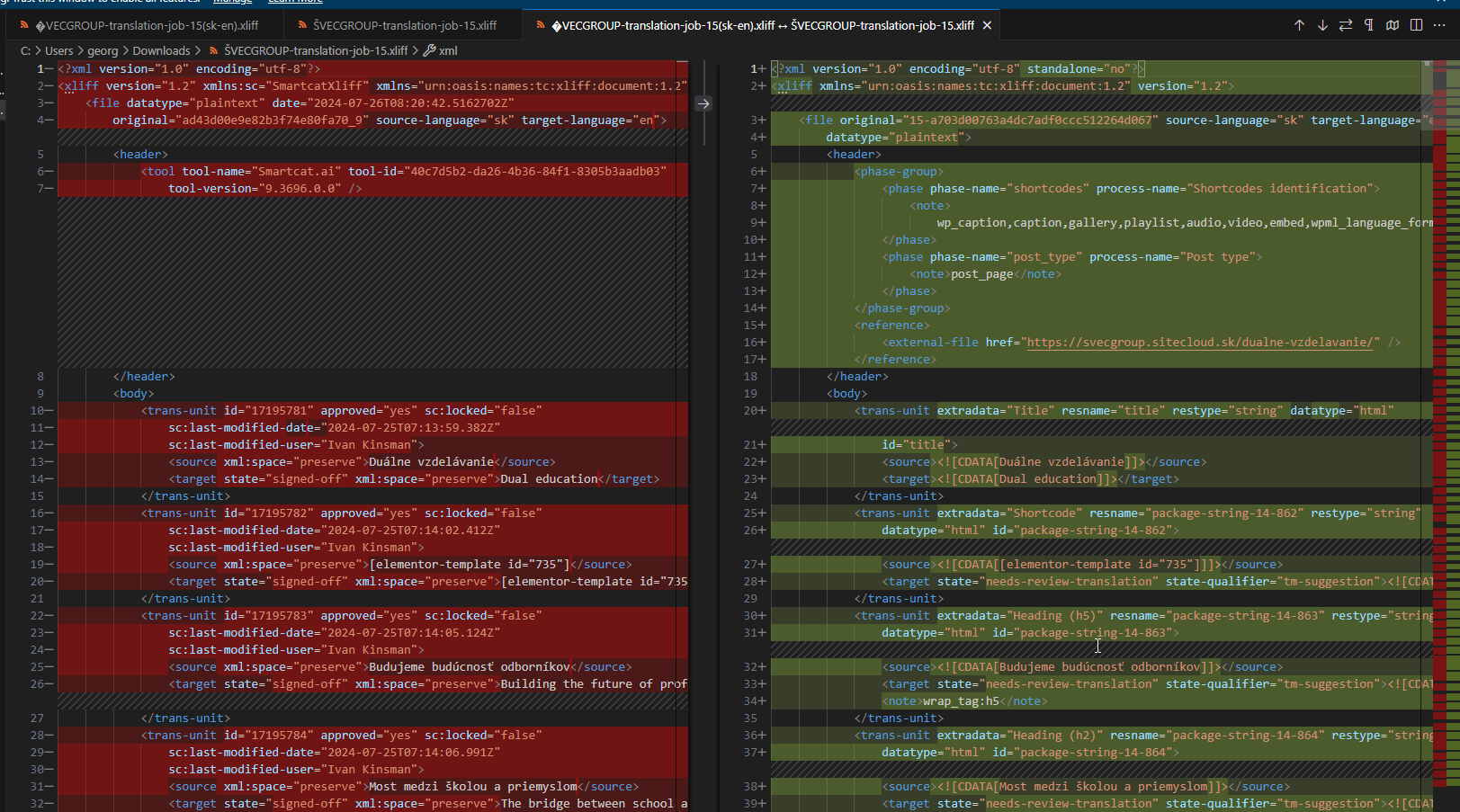Viewport: 1460px width, 812px height.
Task: Close the active diff comparison tab
Action: tap(987, 25)
